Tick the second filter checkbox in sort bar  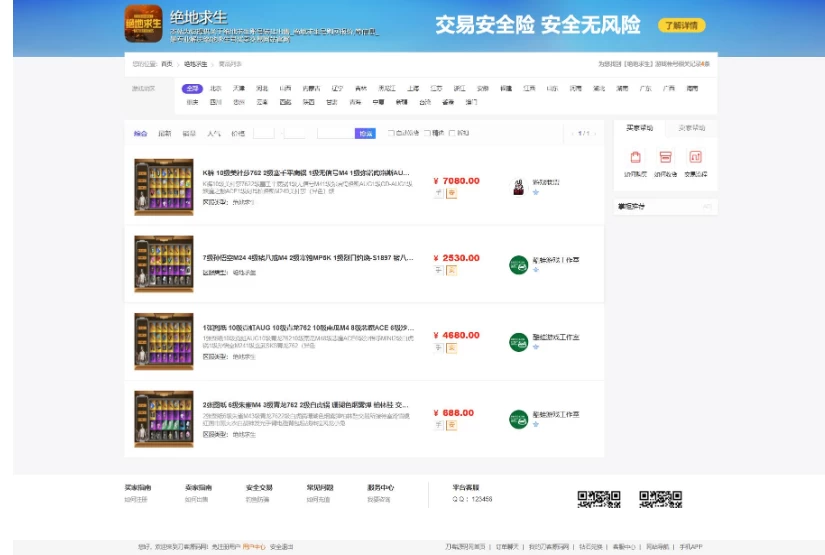pos(427,133)
